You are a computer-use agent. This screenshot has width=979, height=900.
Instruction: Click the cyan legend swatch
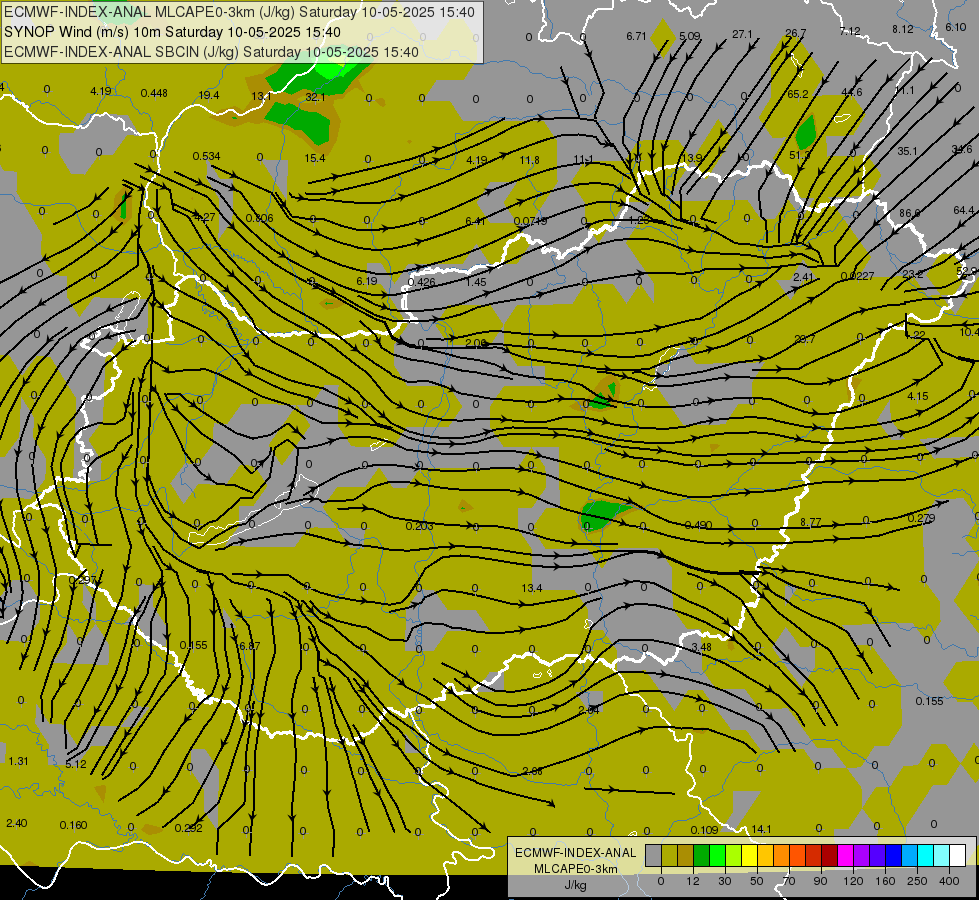point(926,855)
